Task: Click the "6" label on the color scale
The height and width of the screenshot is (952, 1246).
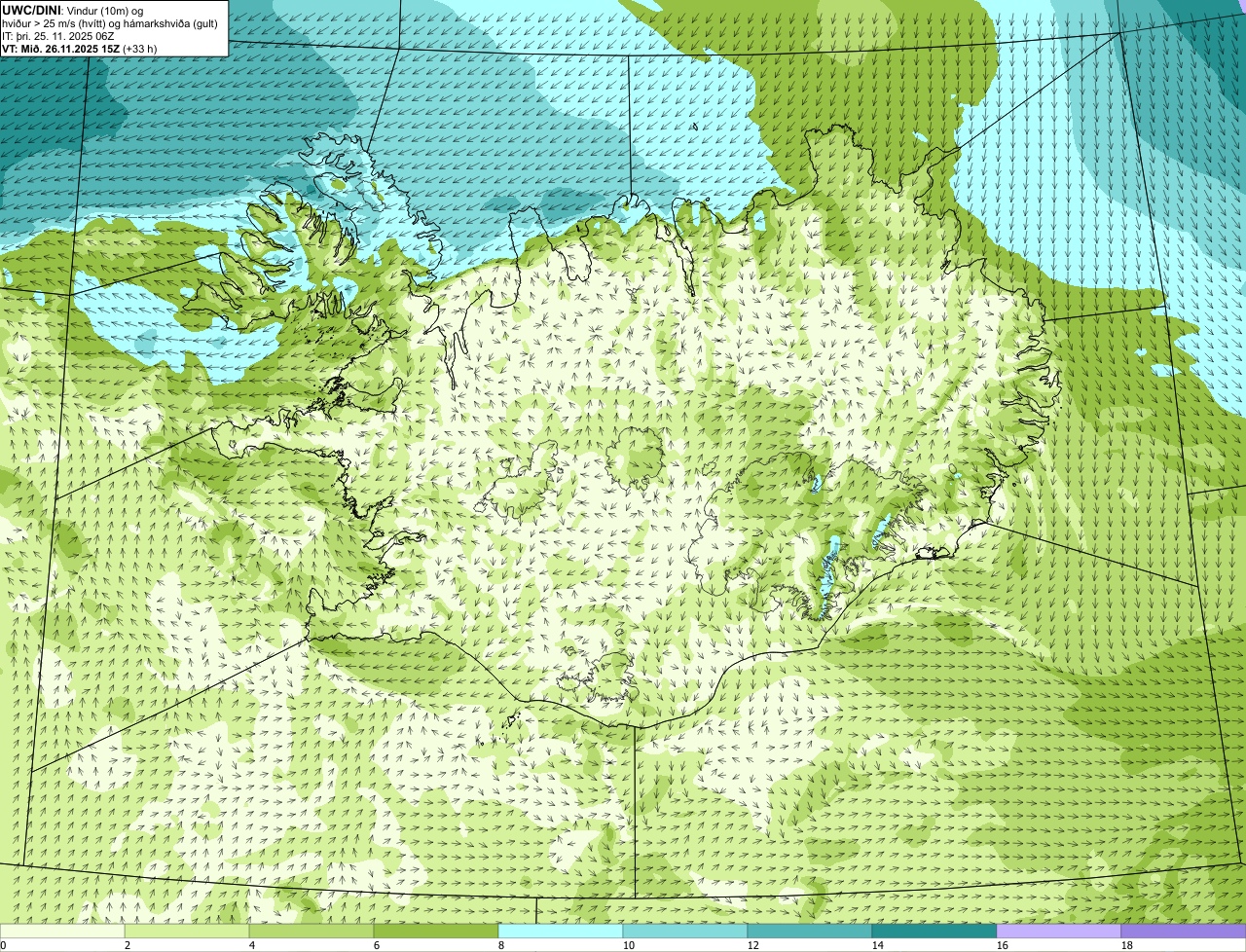Action: (x=377, y=945)
